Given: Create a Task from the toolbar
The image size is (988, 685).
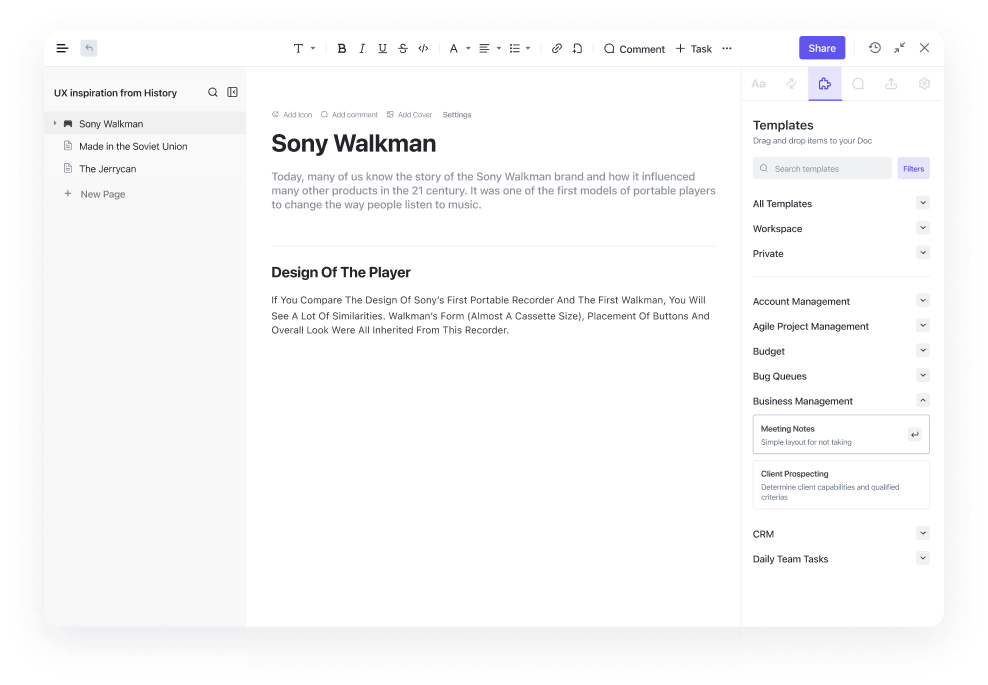Looking at the screenshot, I should pyautogui.click(x=694, y=49).
